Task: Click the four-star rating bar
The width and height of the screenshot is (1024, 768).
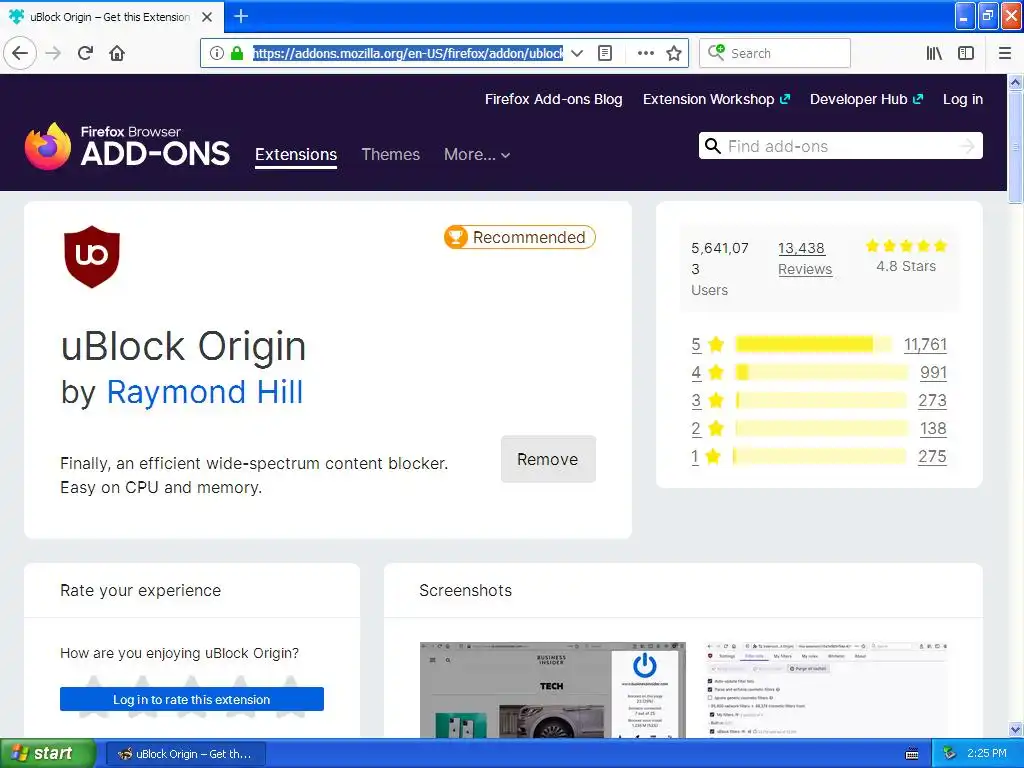Action: (822, 372)
